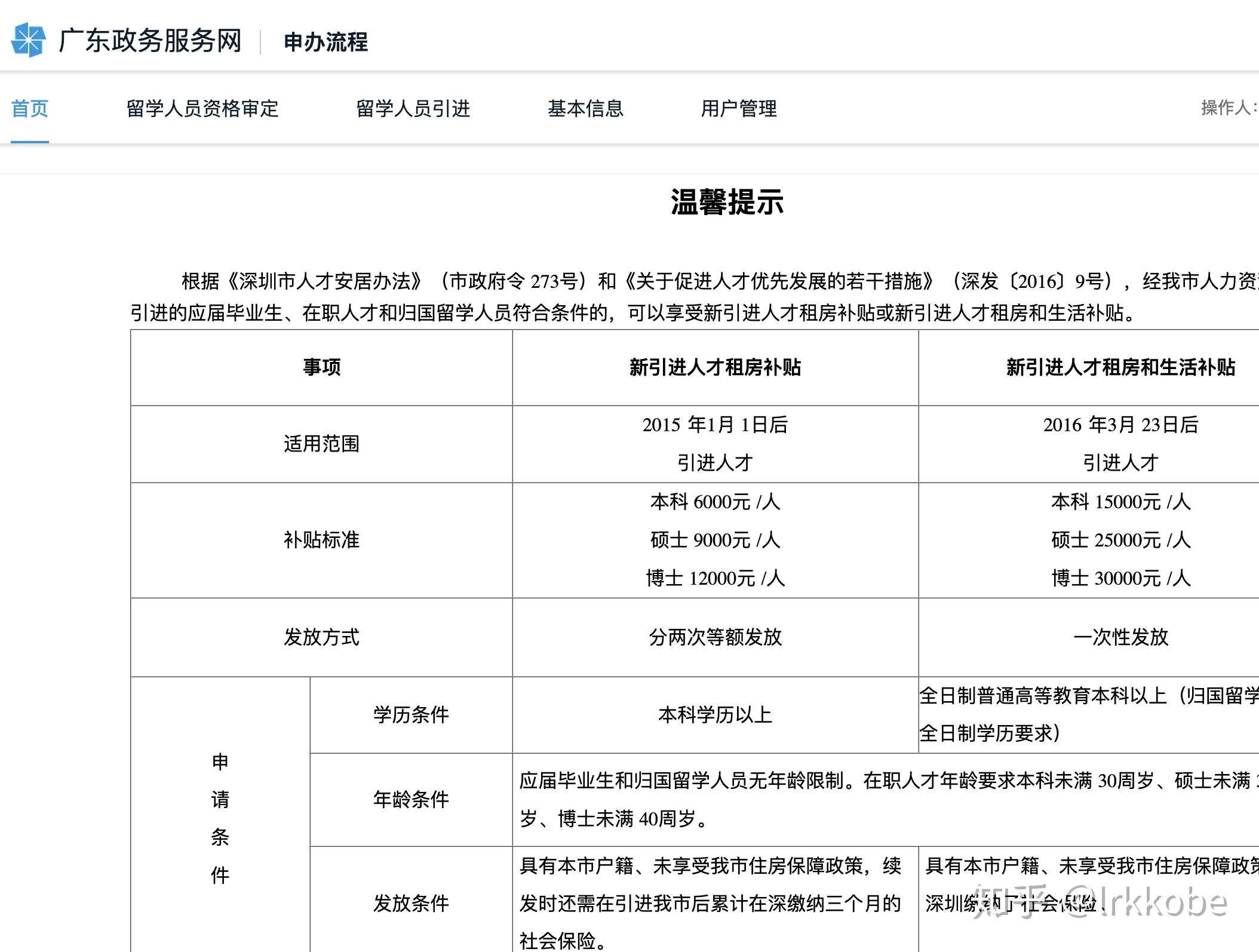Viewport: 1259px width, 952px height.
Task: Click the 申办流程 header label
Action: point(326,42)
